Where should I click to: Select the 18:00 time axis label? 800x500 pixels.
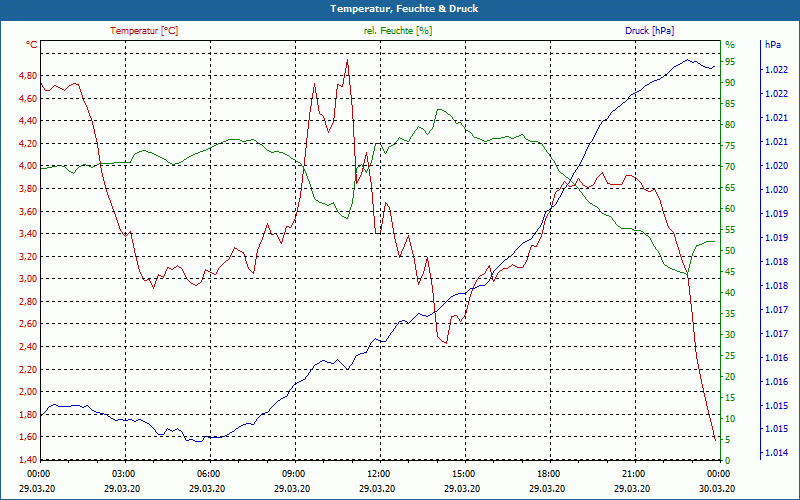click(x=548, y=474)
